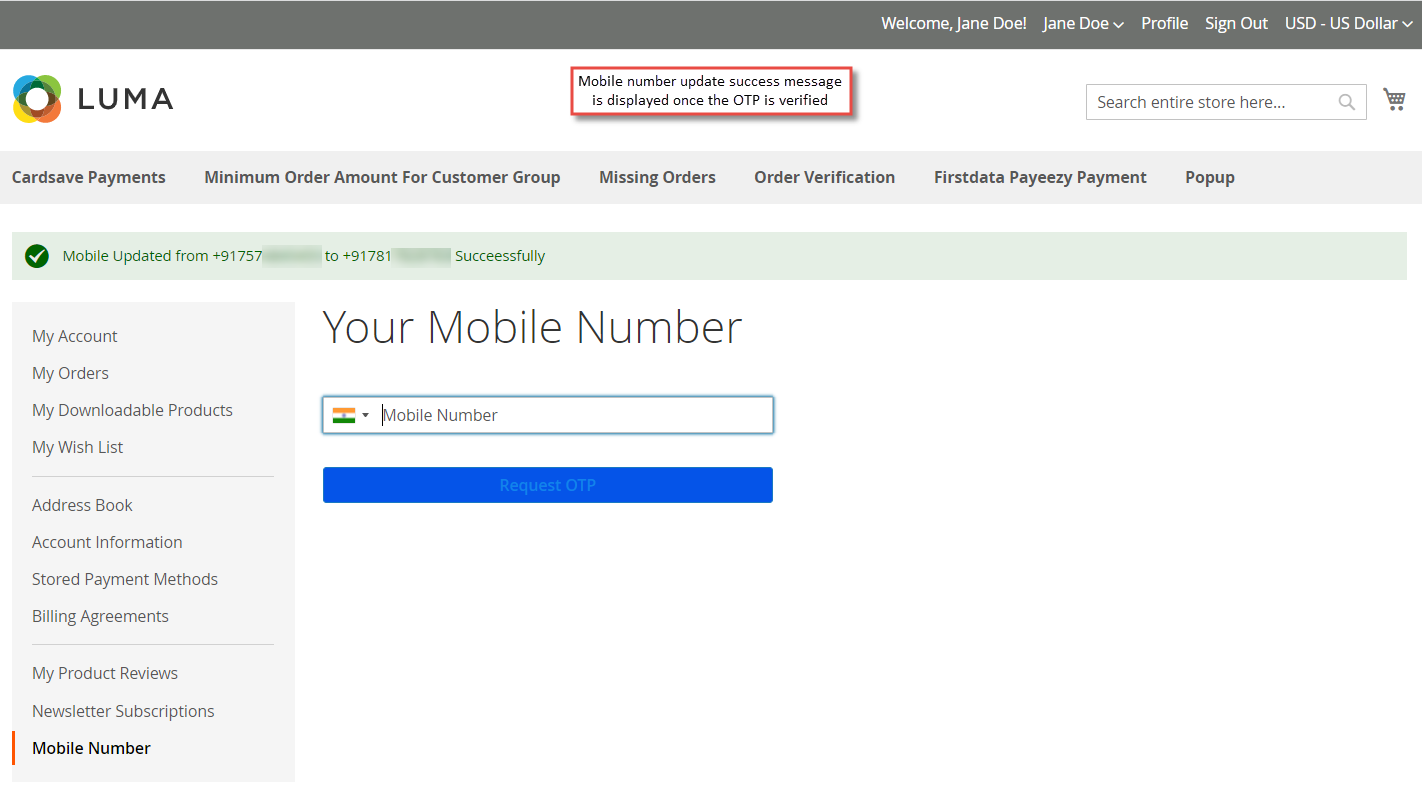Click the Luma logo
Viewport: 1422px width, 787px height.
click(92, 98)
